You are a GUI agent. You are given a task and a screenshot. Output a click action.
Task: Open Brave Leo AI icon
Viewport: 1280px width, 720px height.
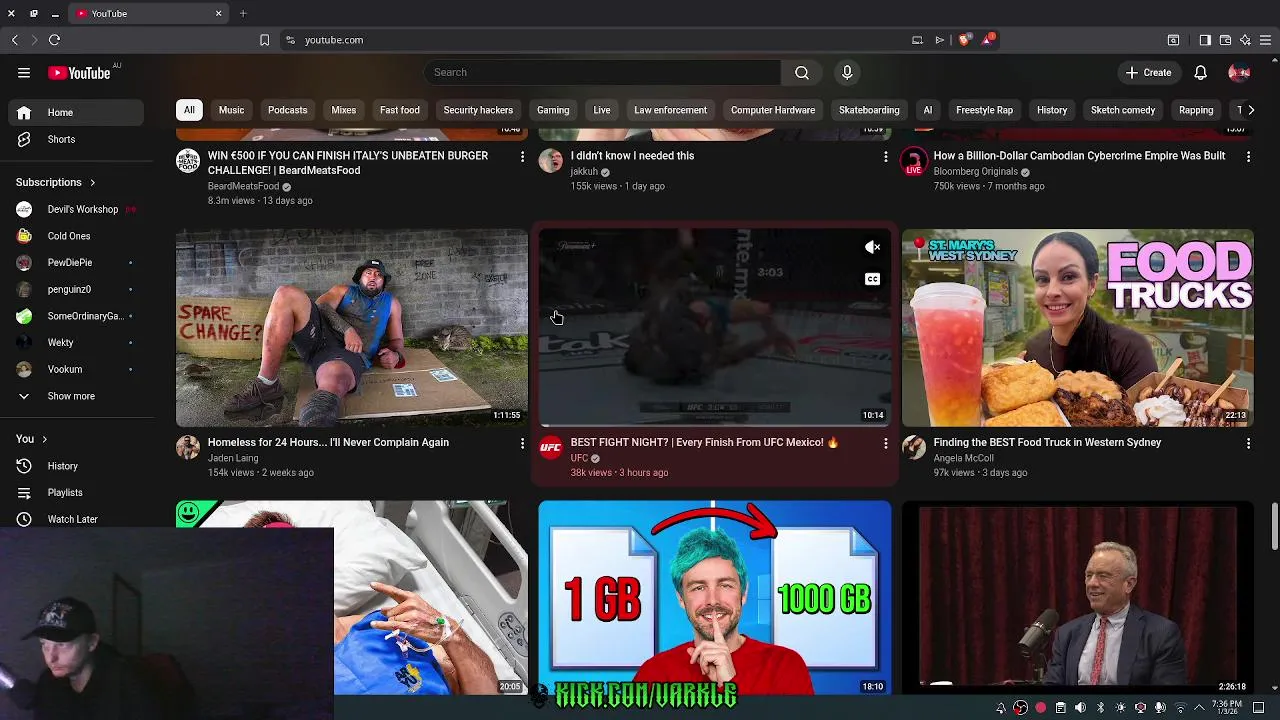(x=1245, y=40)
